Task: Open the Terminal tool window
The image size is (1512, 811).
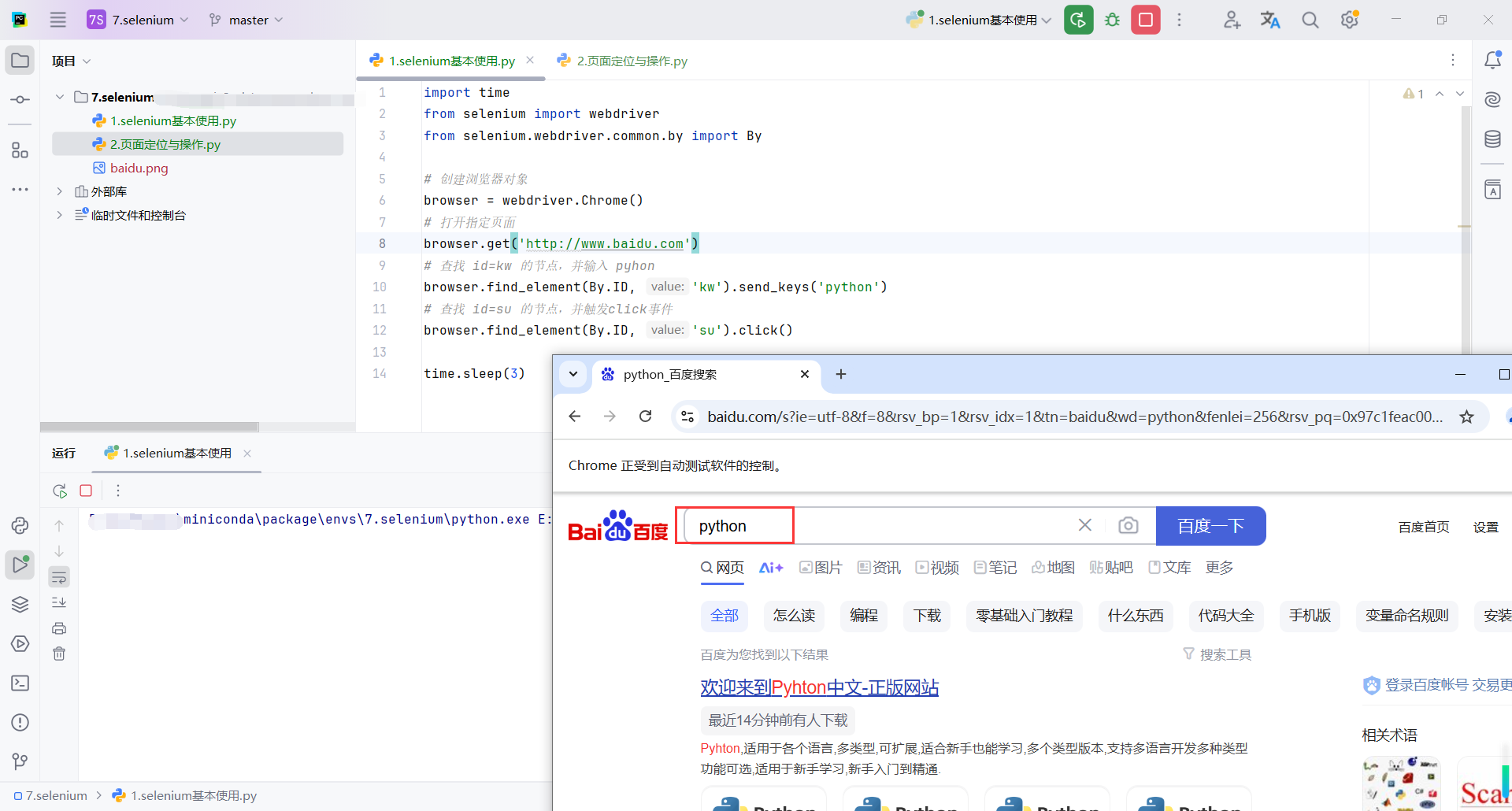Action: pos(20,683)
